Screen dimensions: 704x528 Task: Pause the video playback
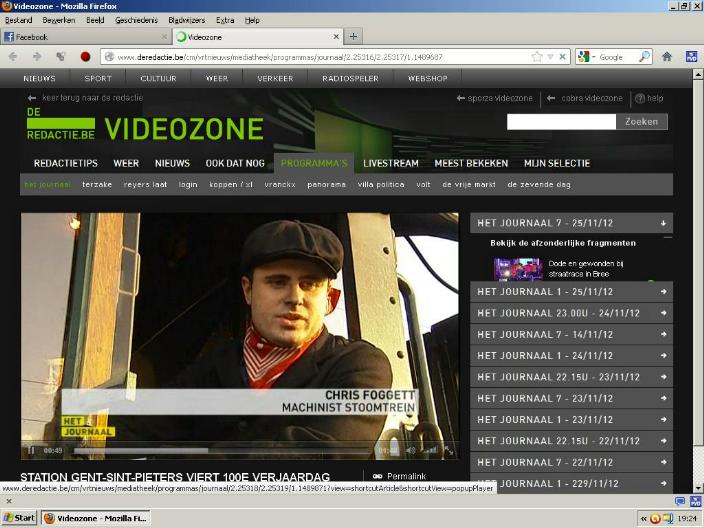click(x=31, y=450)
